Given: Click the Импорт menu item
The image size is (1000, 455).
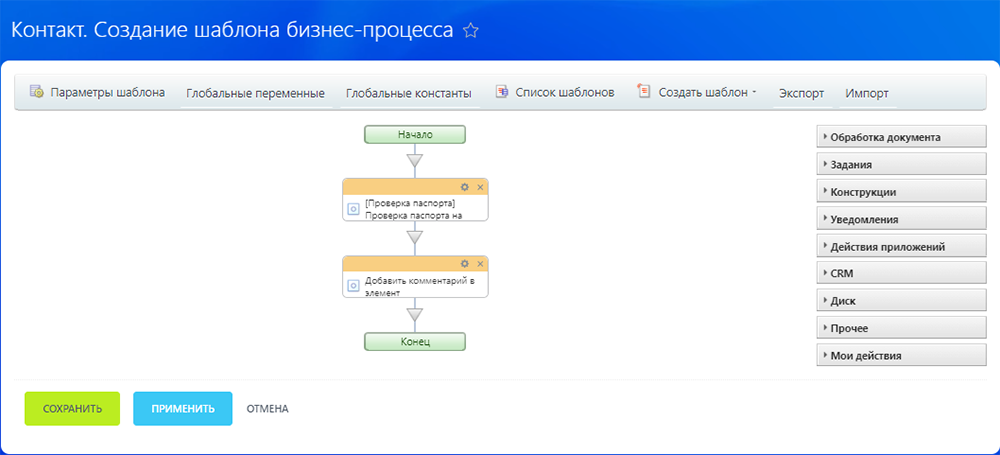Looking at the screenshot, I should (866, 93).
